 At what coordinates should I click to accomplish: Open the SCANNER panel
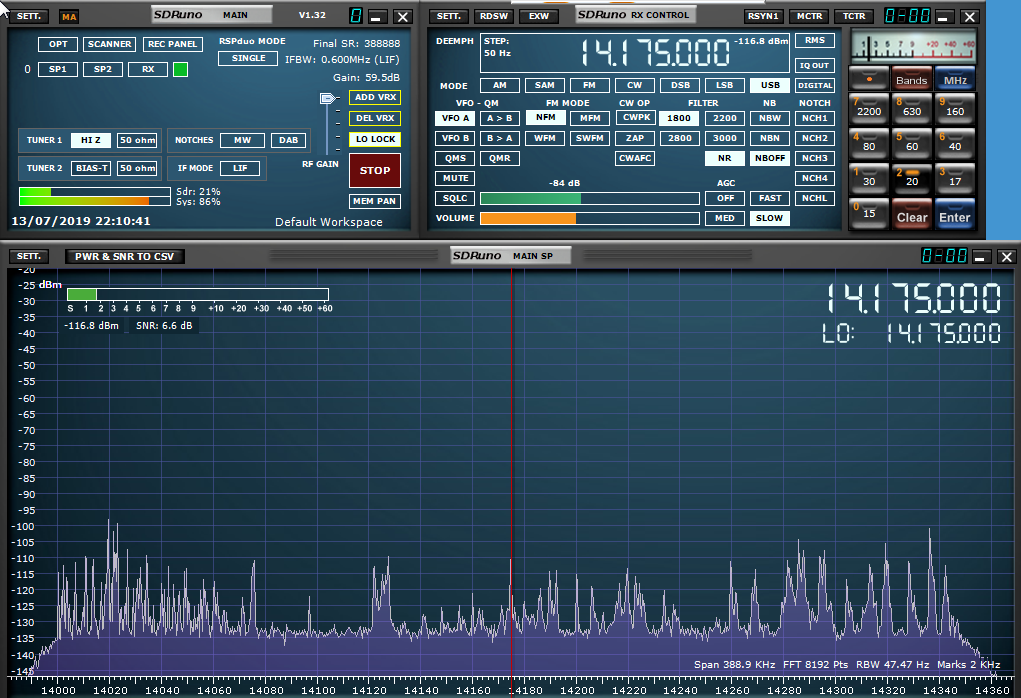[109, 44]
